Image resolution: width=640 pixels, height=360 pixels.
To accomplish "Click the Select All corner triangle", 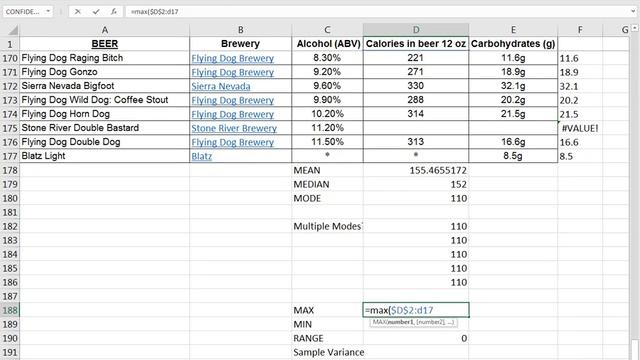I will pos(13,30).
